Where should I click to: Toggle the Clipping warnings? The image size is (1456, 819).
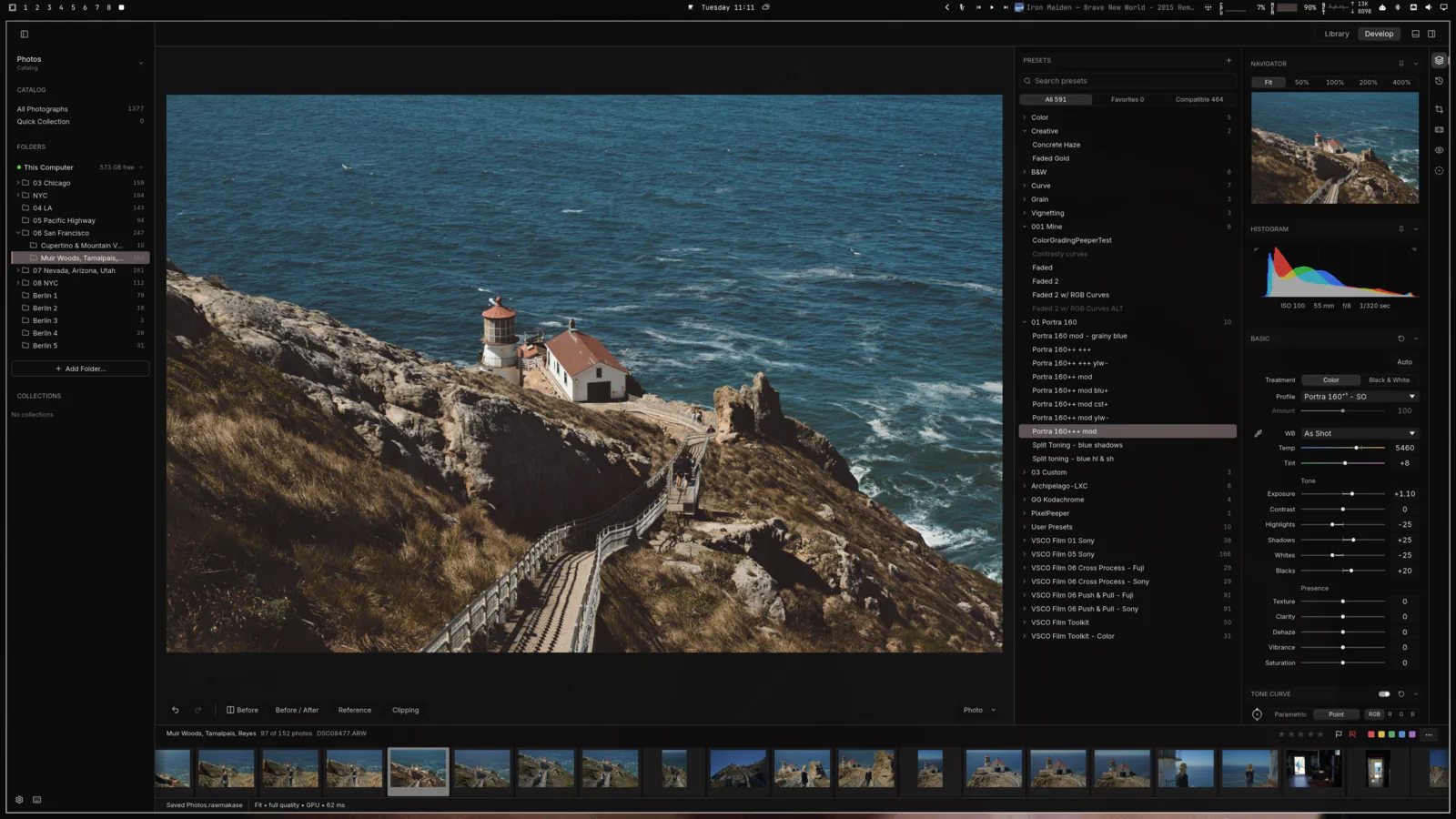tap(406, 710)
